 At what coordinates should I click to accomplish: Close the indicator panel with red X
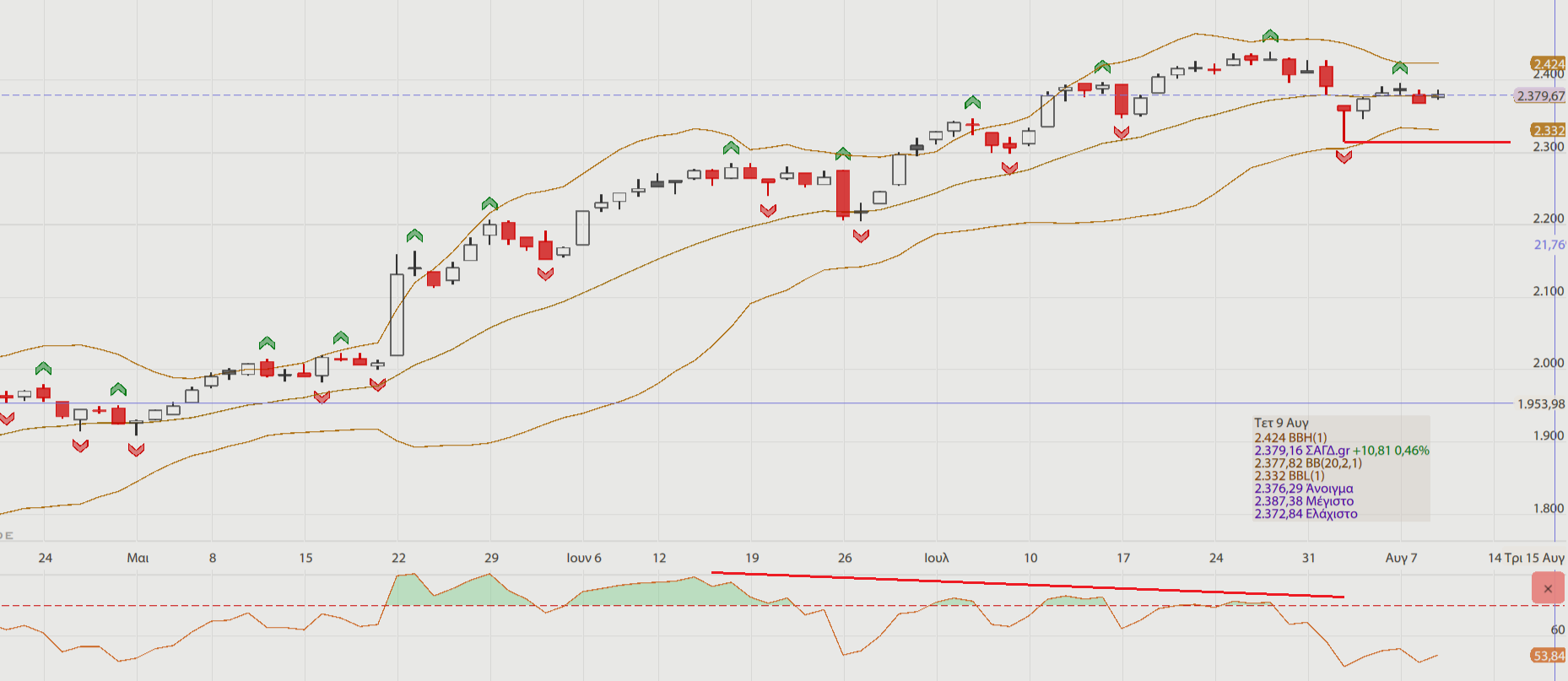point(1548,588)
